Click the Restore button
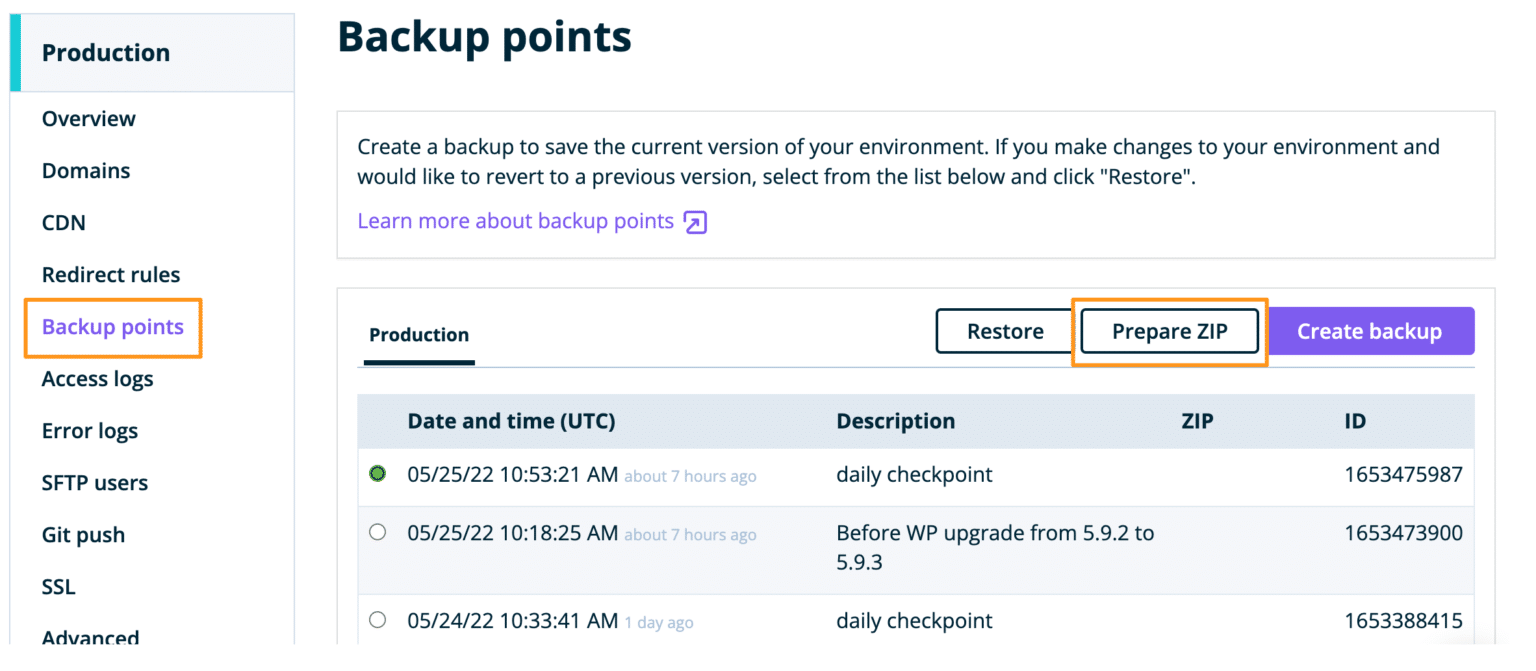Image resolution: width=1536 pixels, height=671 pixels. (x=1004, y=331)
